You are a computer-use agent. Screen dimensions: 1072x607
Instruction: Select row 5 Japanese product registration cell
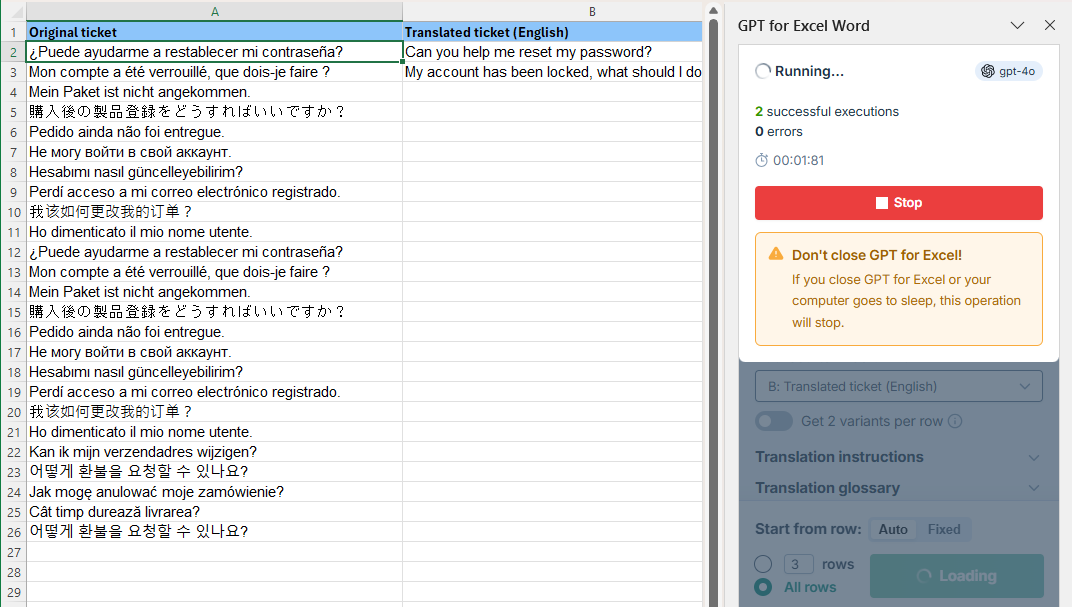click(x=215, y=112)
